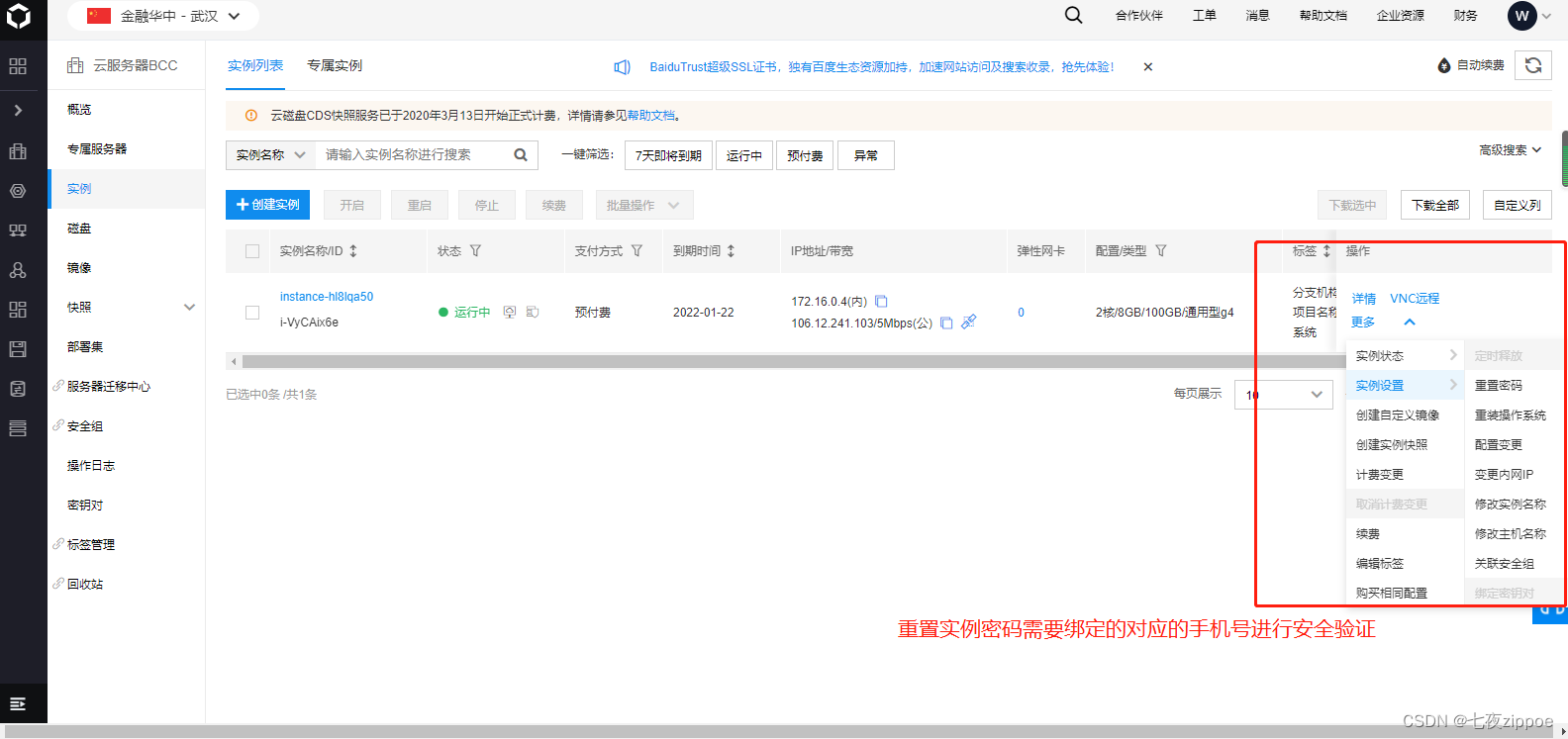Viewport: 1568px width, 739px height.
Task: Click the Baidu Cloud logo icon
Action: [x=19, y=16]
